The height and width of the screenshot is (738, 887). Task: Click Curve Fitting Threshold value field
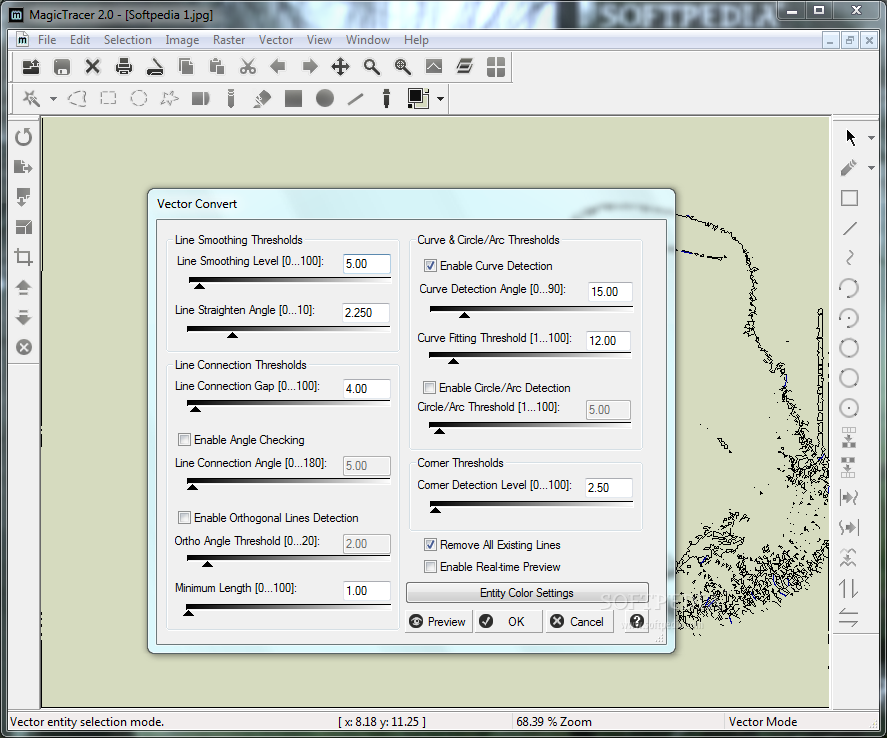click(x=609, y=340)
